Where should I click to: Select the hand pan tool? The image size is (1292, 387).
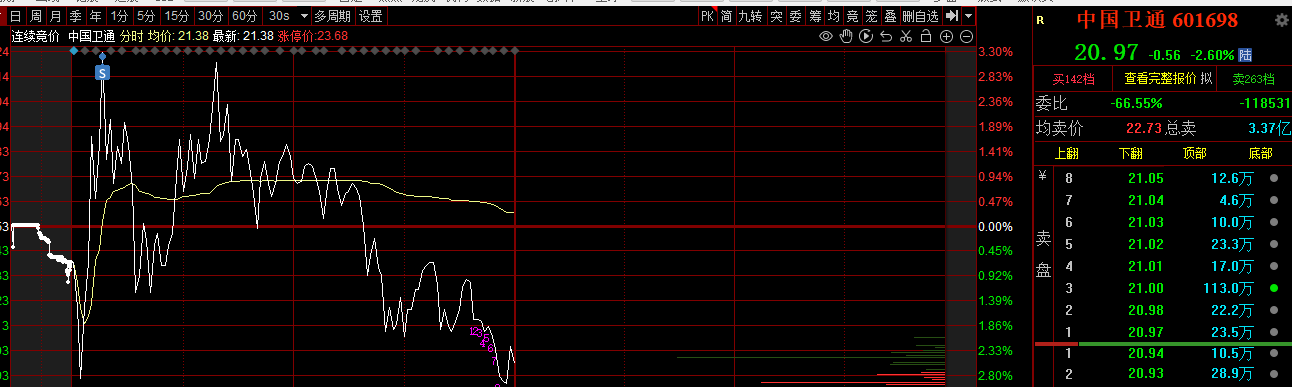pos(846,36)
